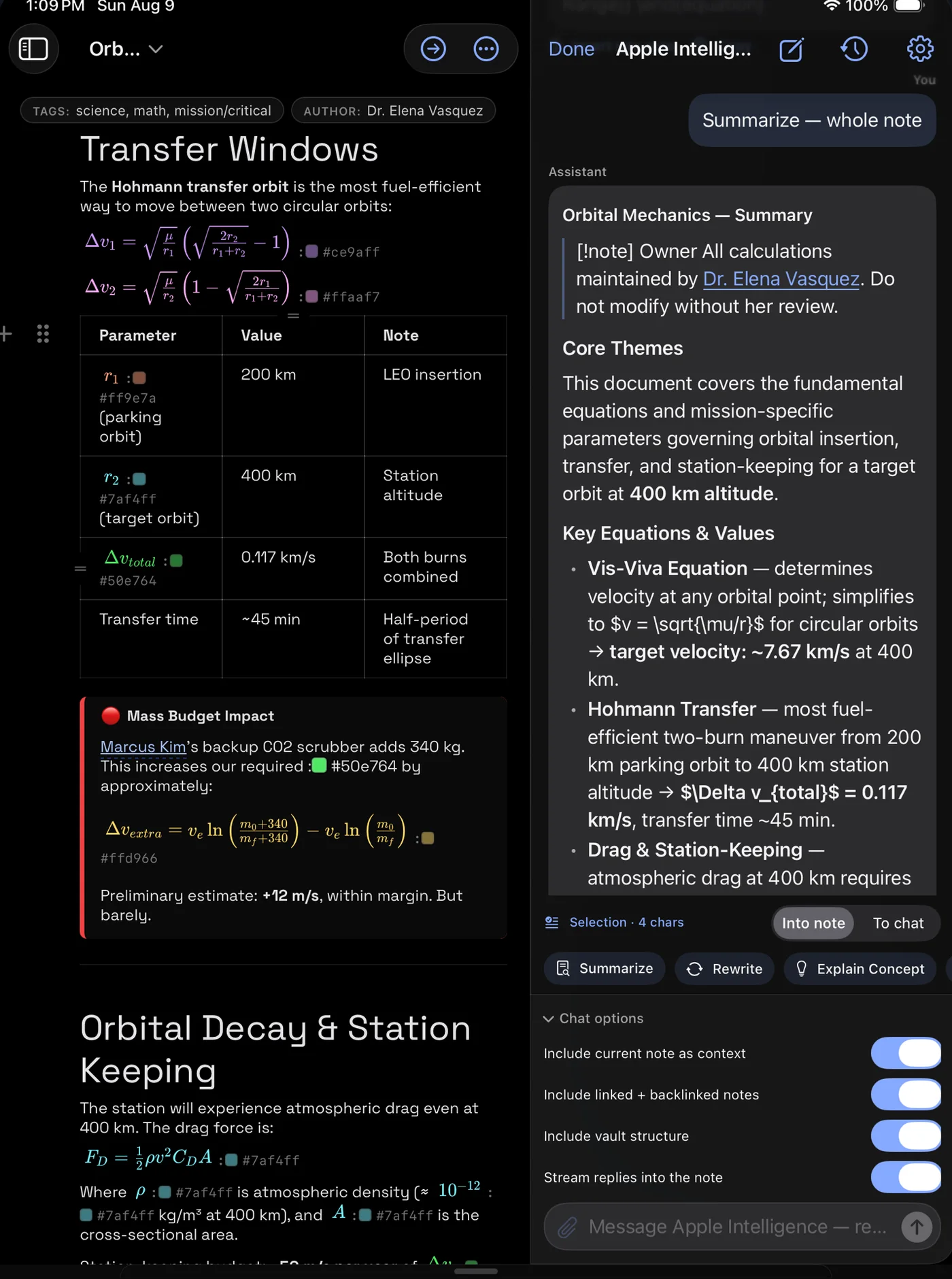Tap the six-dot drag handle icon
Image resolution: width=952 pixels, height=1279 pixels.
43,333
